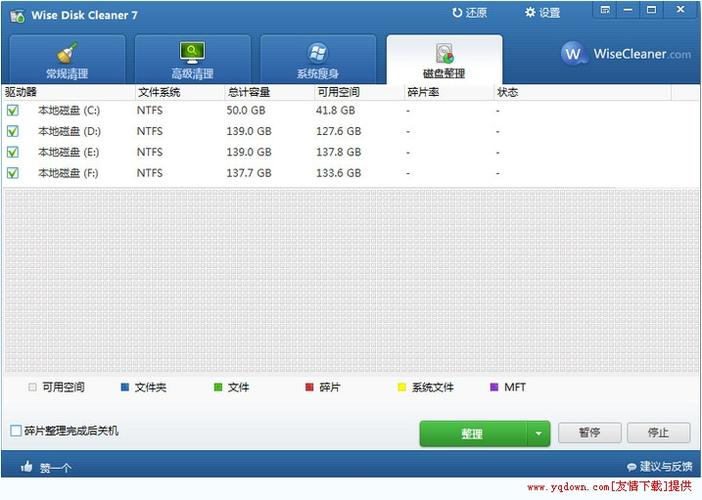
Task: Open the 设置 settings link
Action: (x=549, y=13)
